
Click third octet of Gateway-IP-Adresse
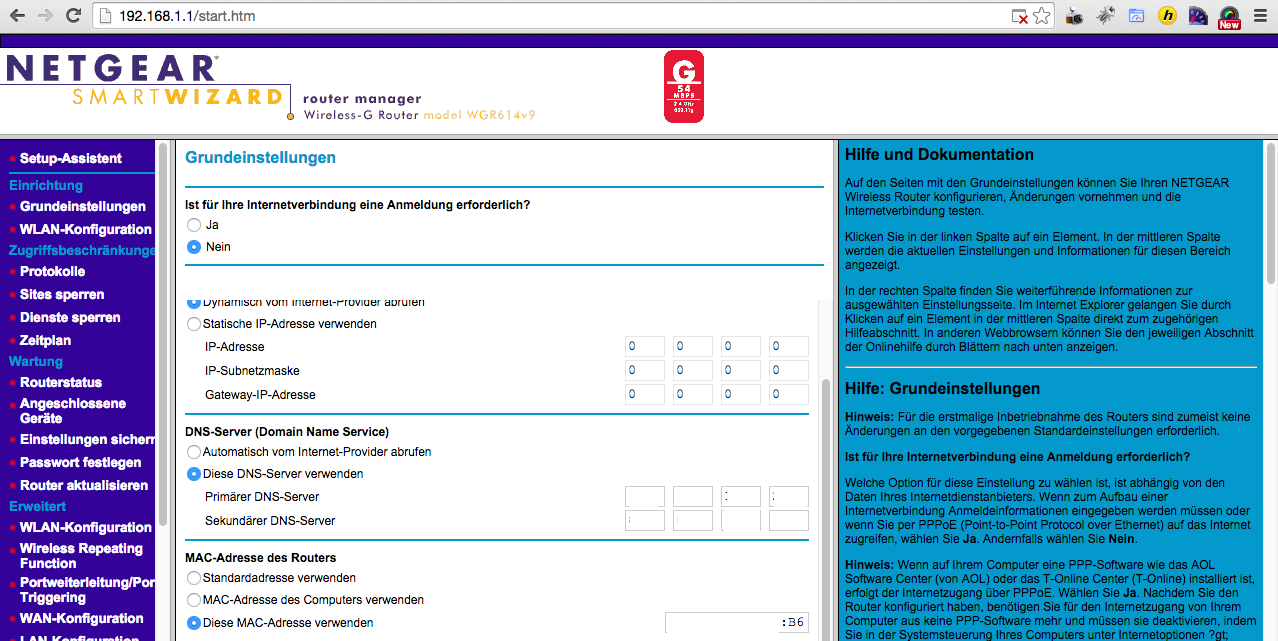point(741,395)
